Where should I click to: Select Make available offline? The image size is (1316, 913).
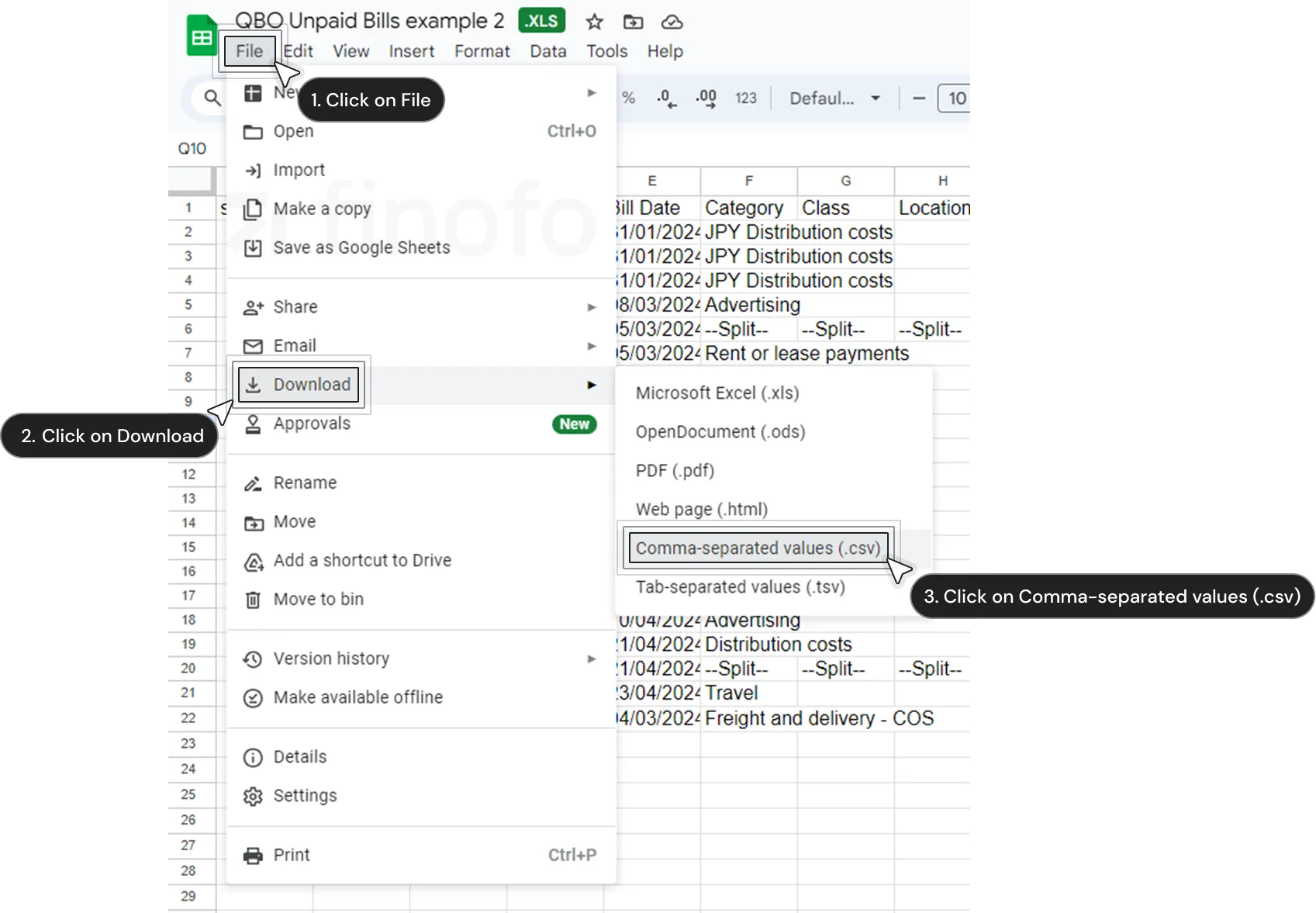[421, 697]
